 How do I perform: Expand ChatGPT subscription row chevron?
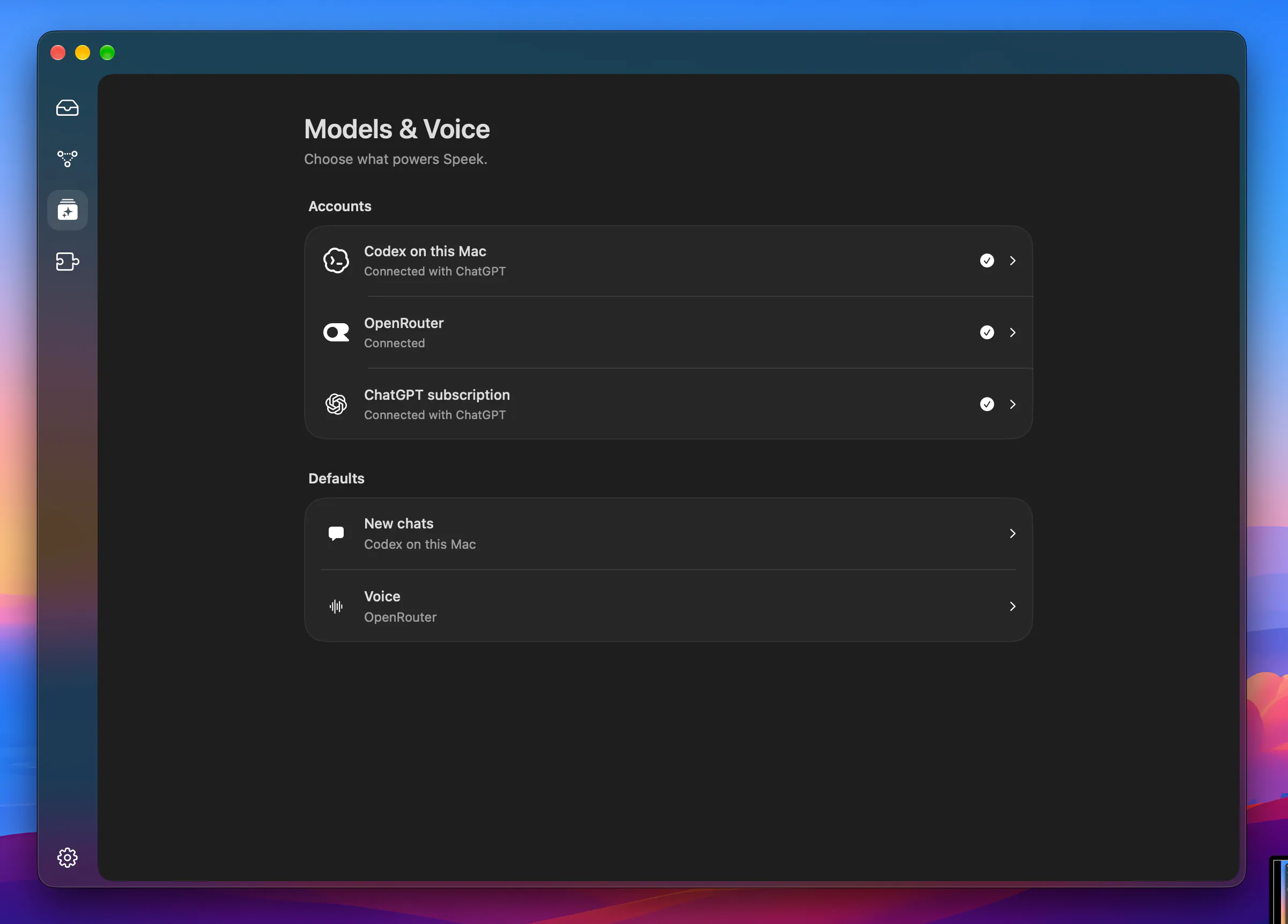coord(1012,404)
